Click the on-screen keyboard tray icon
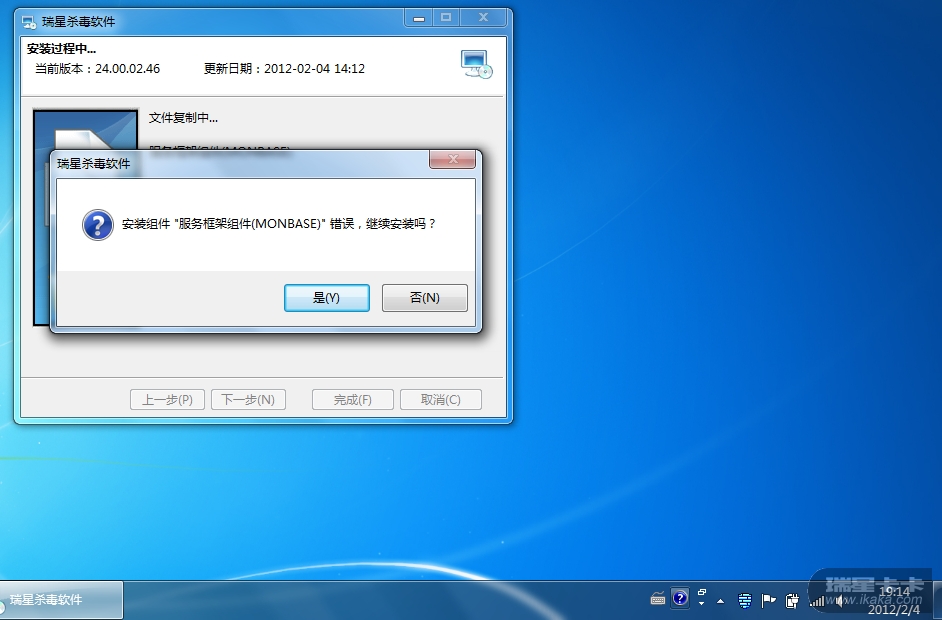Viewport: 942px width, 620px height. click(658, 599)
